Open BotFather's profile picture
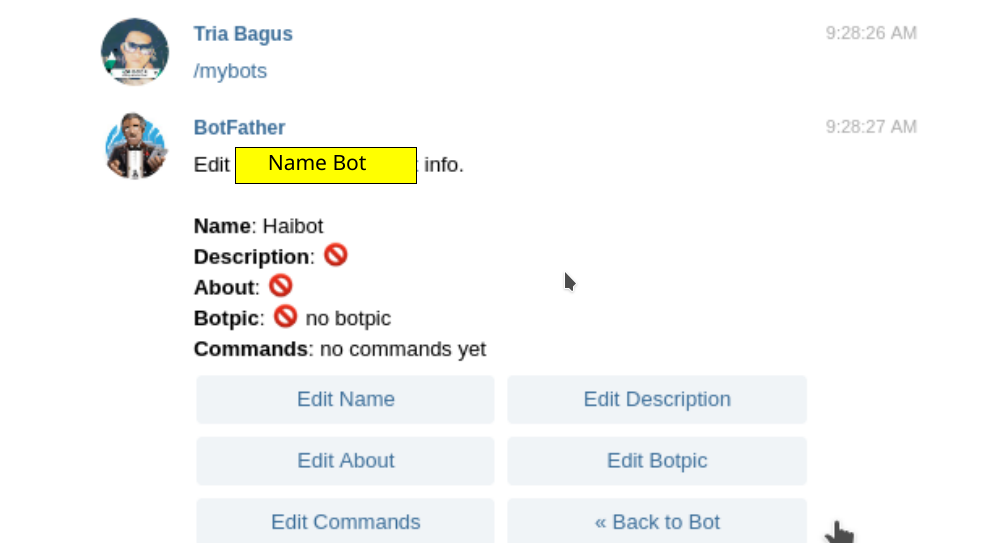Image resolution: width=1004 pixels, height=543 pixels. (135, 146)
